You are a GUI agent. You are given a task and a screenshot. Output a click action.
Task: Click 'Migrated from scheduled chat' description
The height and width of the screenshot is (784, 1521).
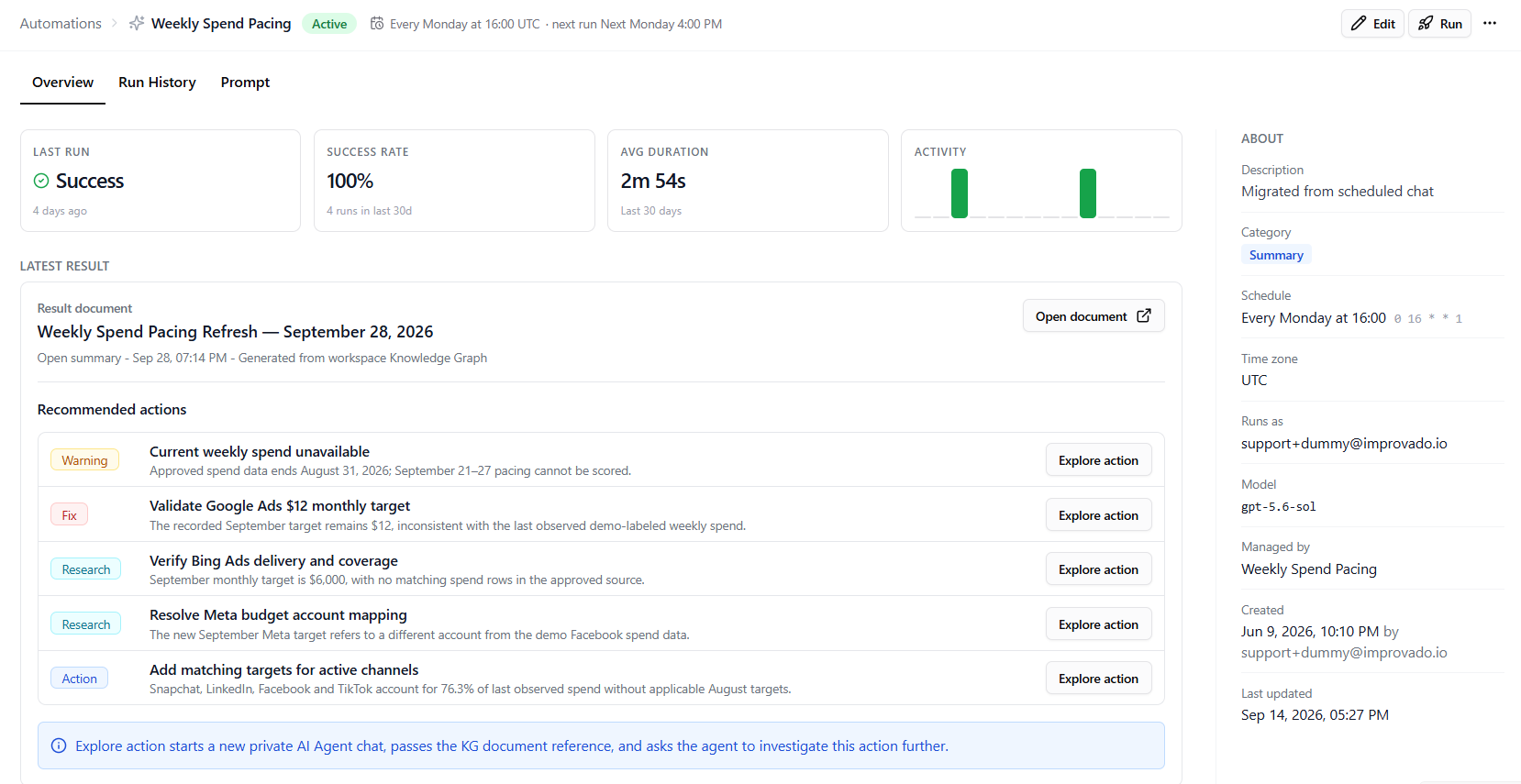click(x=1338, y=192)
